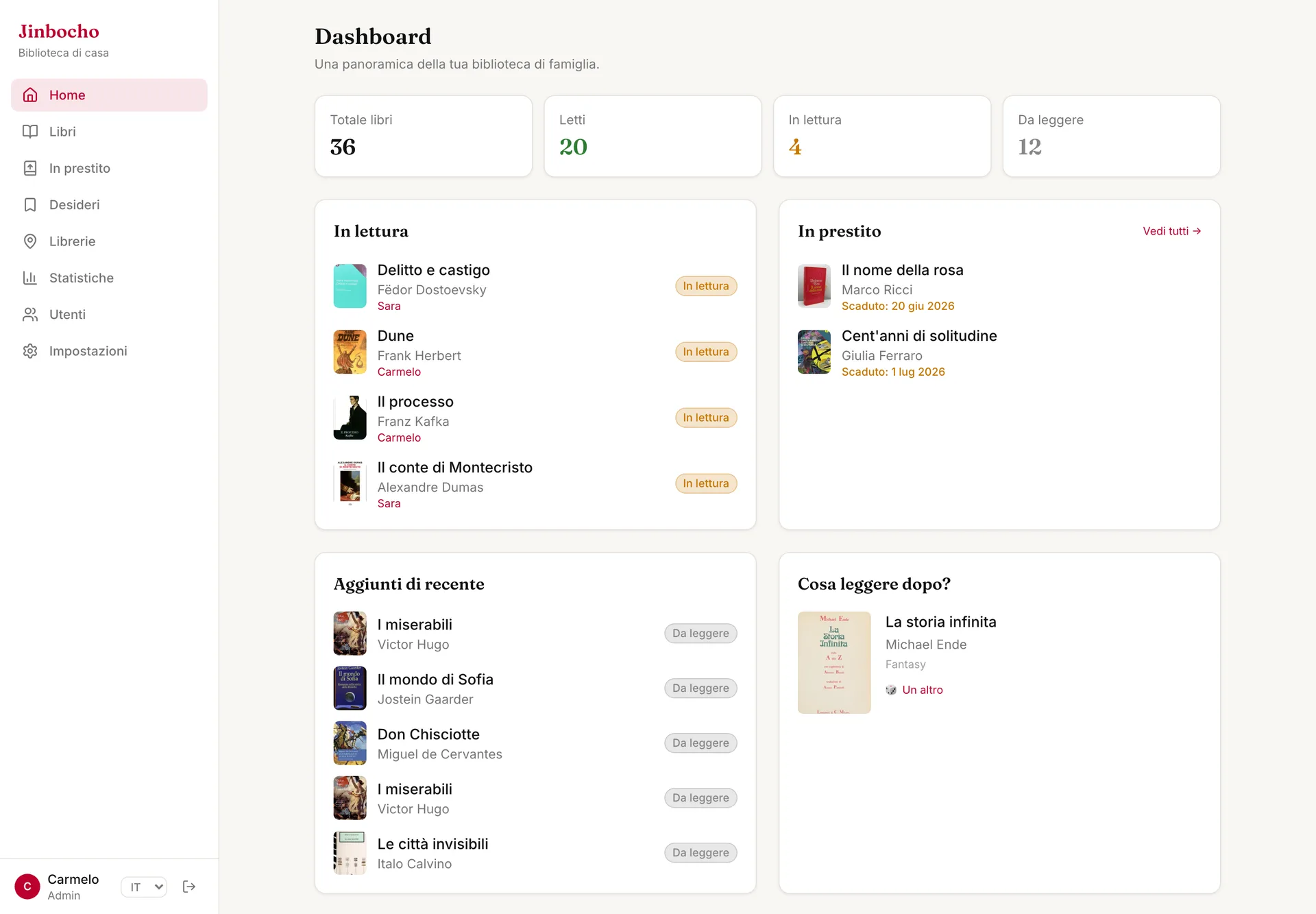The width and height of the screenshot is (1316, 914).
Task: Click Scaduto: 20 giu 2026 text
Action: [898, 306]
